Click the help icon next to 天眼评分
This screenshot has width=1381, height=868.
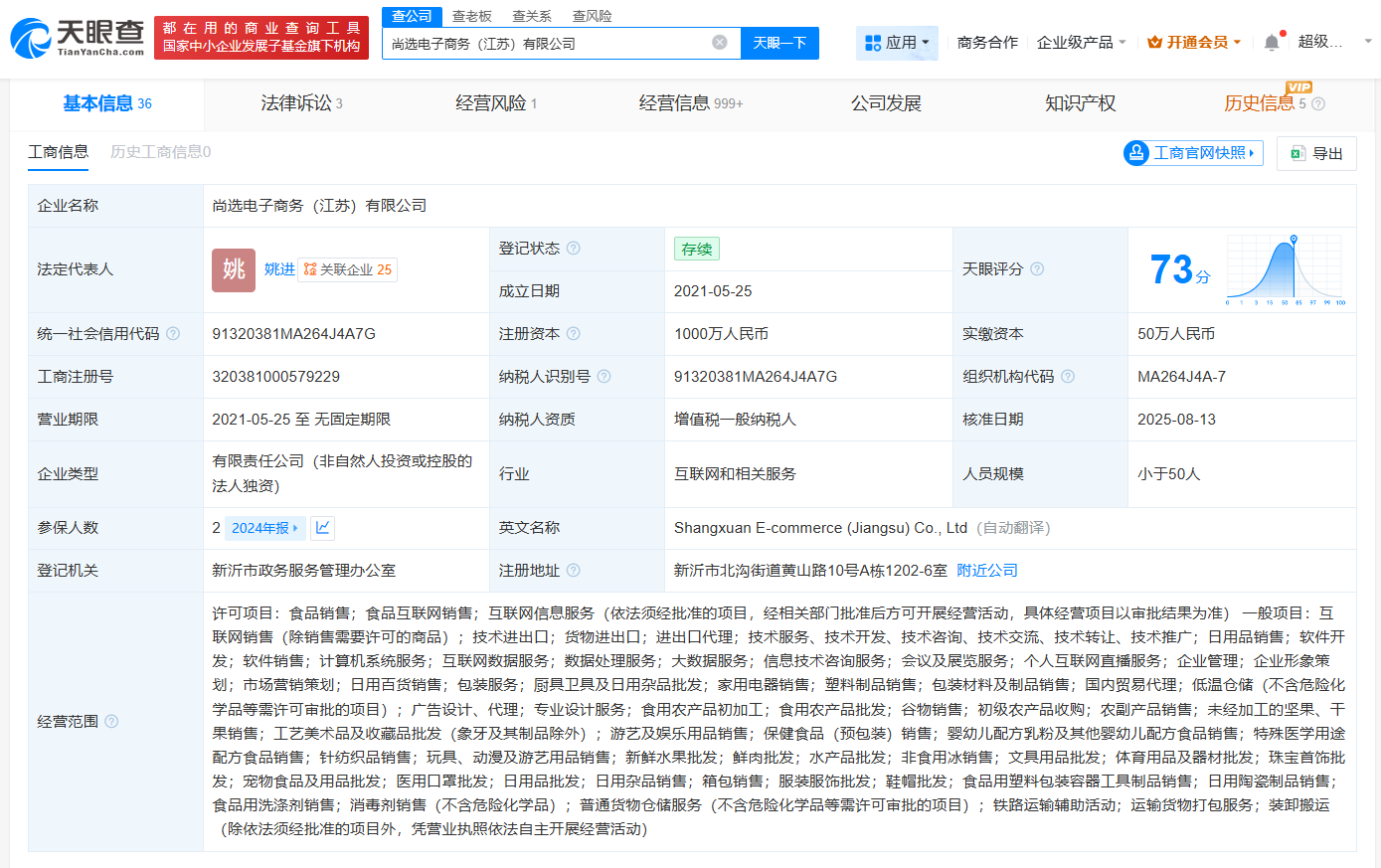point(1037,269)
